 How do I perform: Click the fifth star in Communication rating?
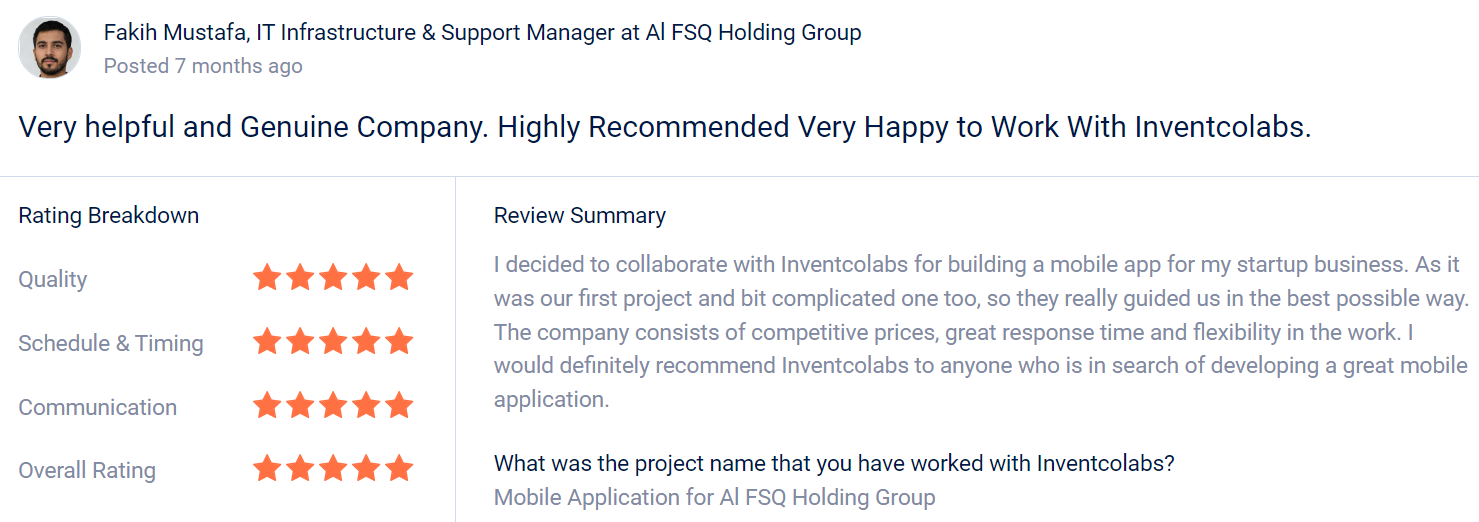tap(399, 406)
